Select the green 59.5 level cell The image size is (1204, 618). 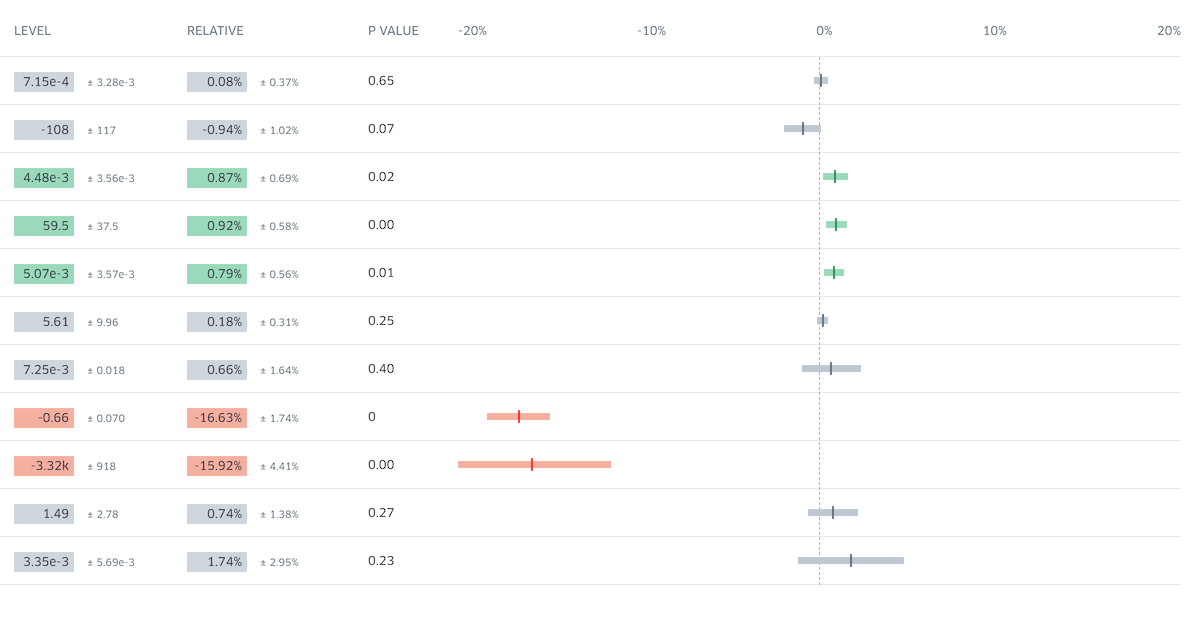[44, 226]
